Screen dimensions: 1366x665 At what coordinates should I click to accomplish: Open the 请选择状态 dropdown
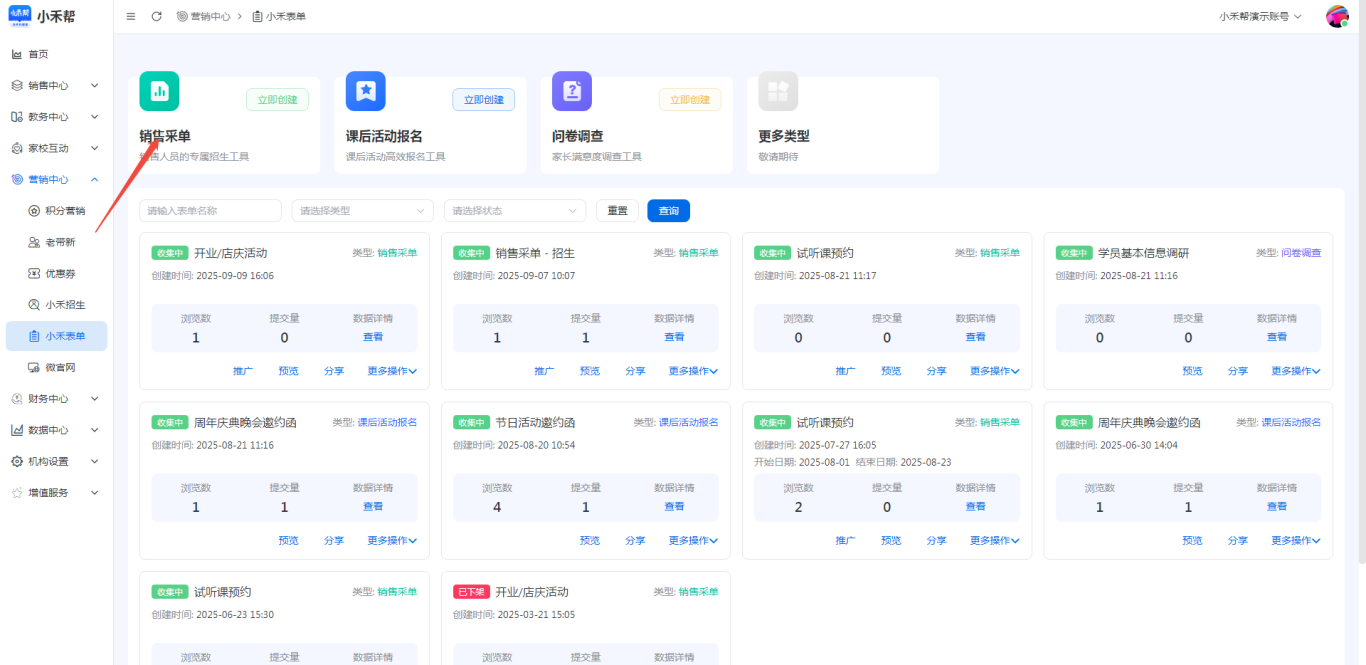pyautogui.click(x=514, y=211)
